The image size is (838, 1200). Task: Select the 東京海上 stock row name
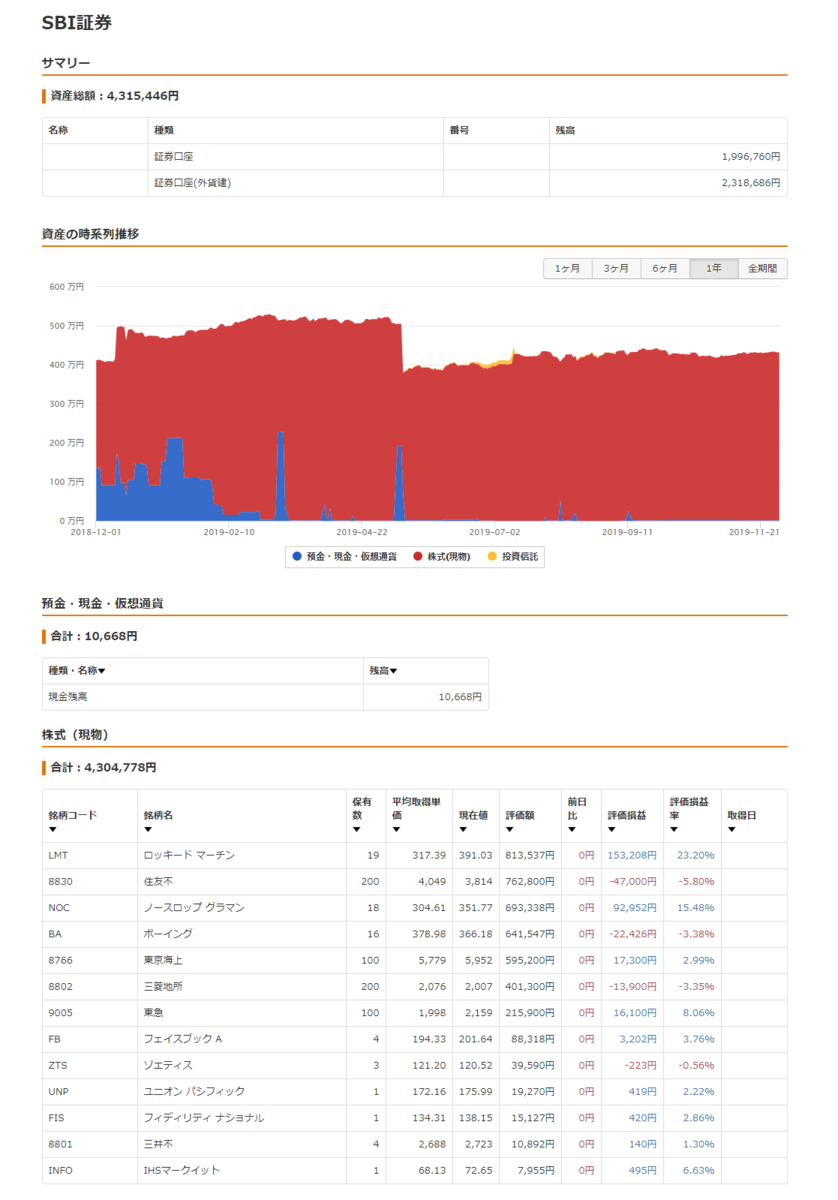point(163,960)
